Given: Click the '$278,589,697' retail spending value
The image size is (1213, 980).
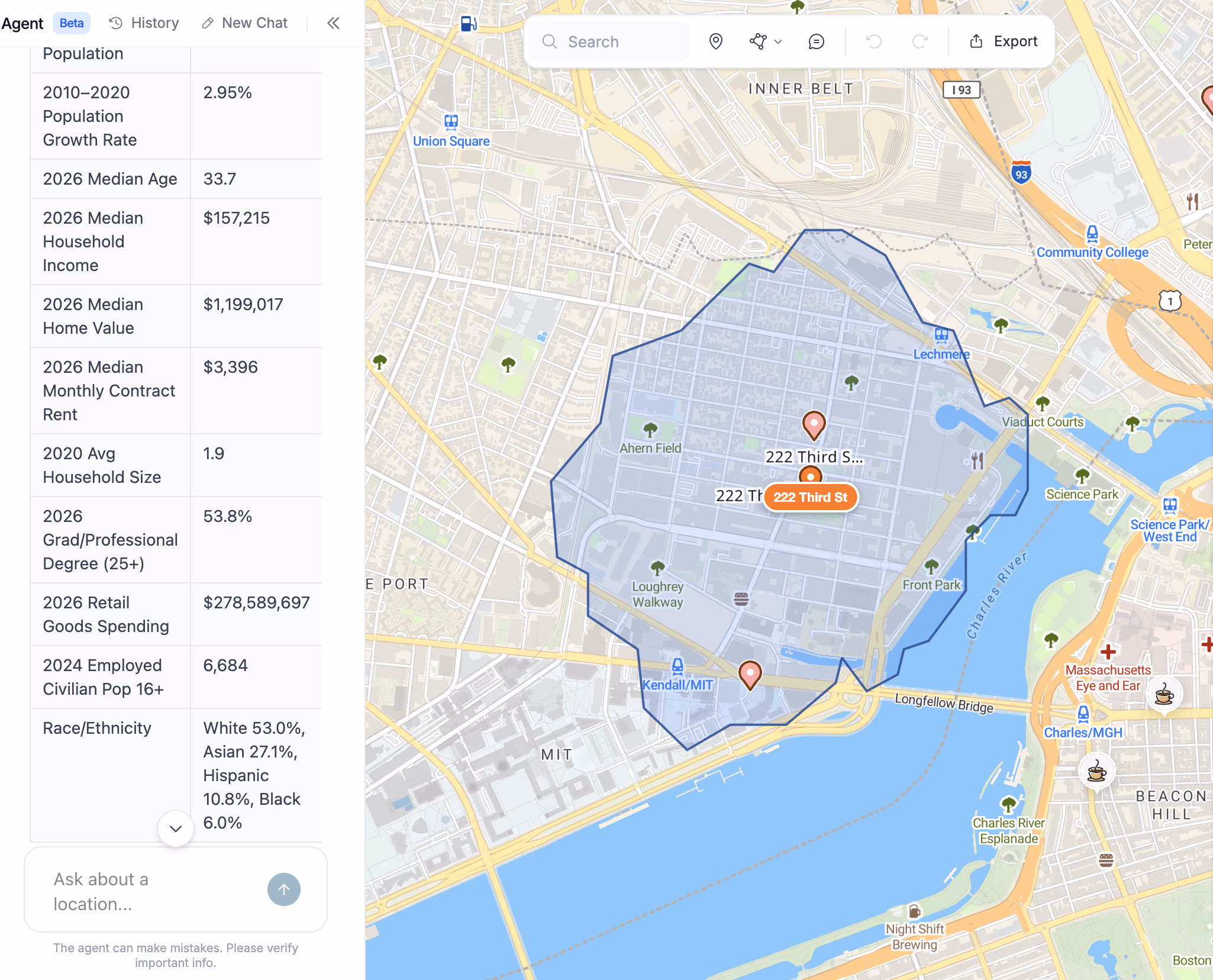Looking at the screenshot, I should [x=256, y=603].
